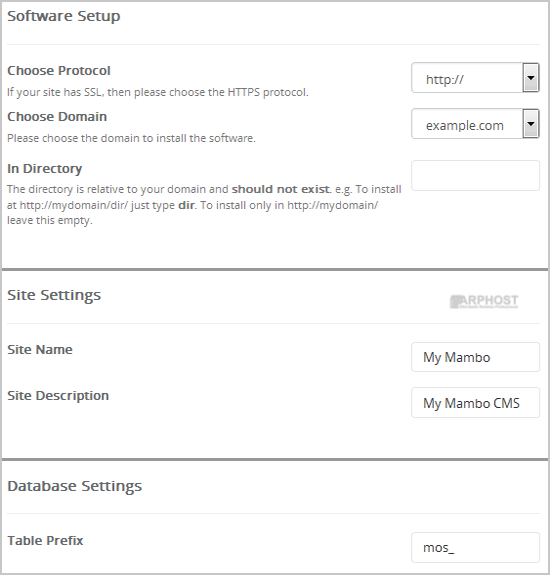Screen dimensions: 550x575
Task: Click the Choose Protocol label
Action: 59,70
